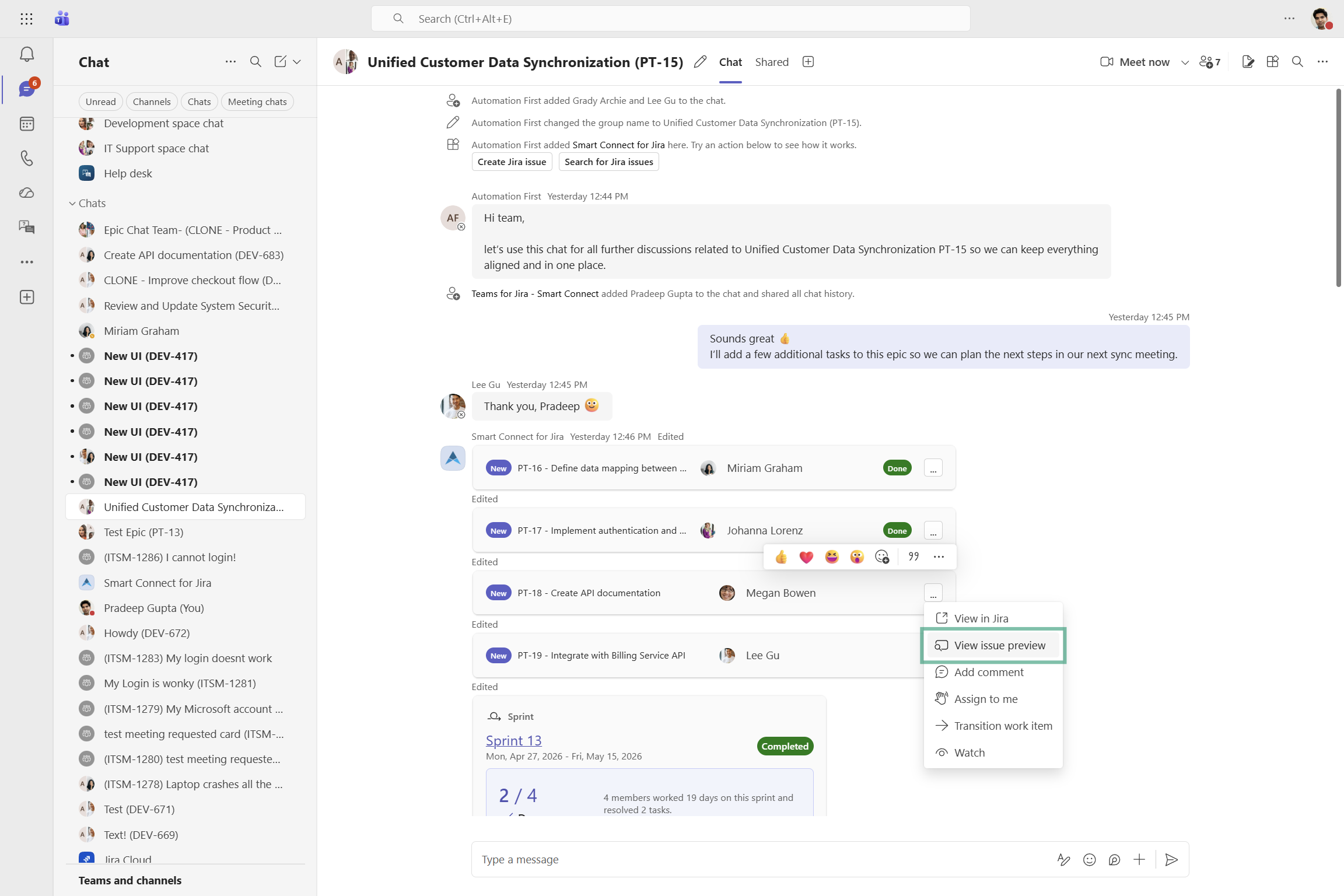1344x896 pixels.
Task: Send the message
Action: pos(1171,859)
